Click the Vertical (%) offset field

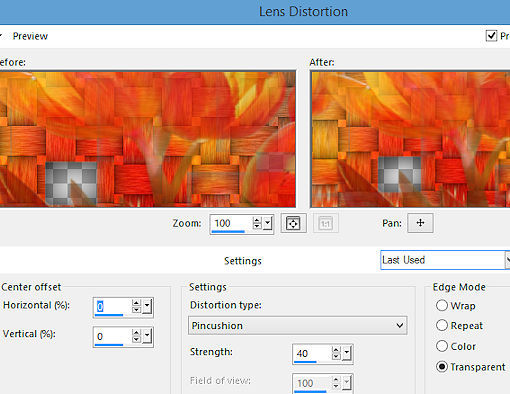click(112, 336)
